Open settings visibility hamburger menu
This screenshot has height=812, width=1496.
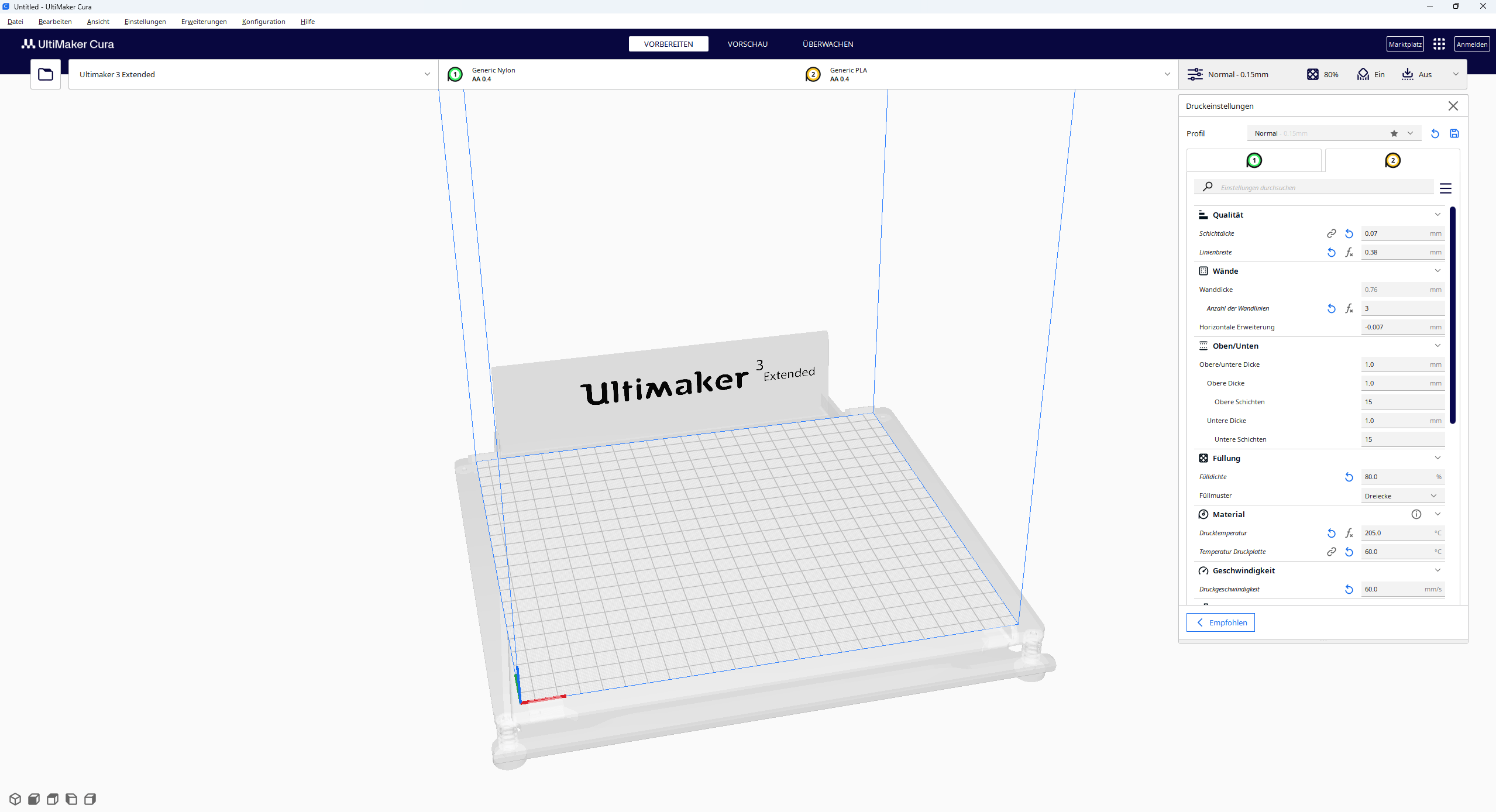(x=1445, y=188)
